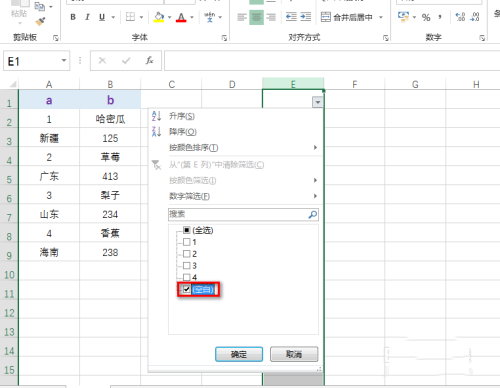The image size is (500, 388).
Task: Open merge and center dropdown arrow
Action: (x=381, y=17)
